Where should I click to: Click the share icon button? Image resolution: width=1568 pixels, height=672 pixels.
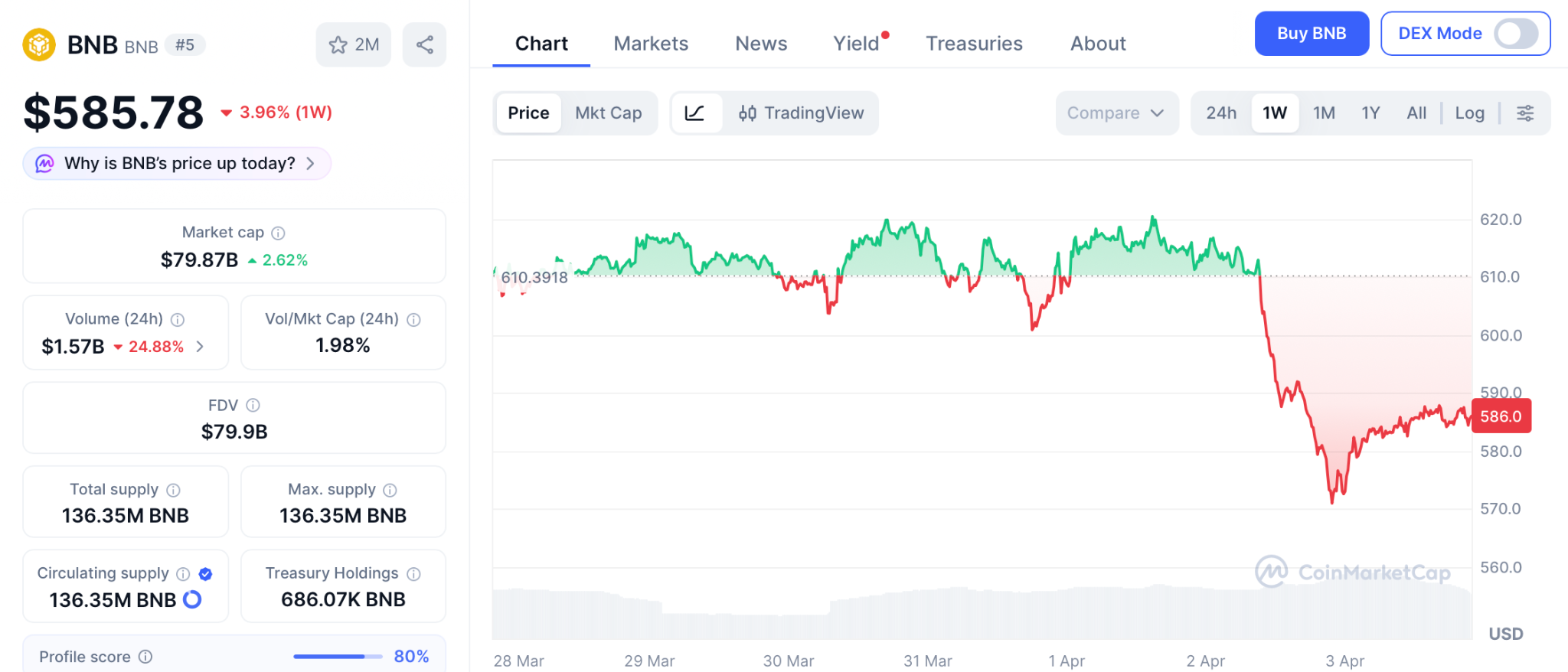pos(425,45)
